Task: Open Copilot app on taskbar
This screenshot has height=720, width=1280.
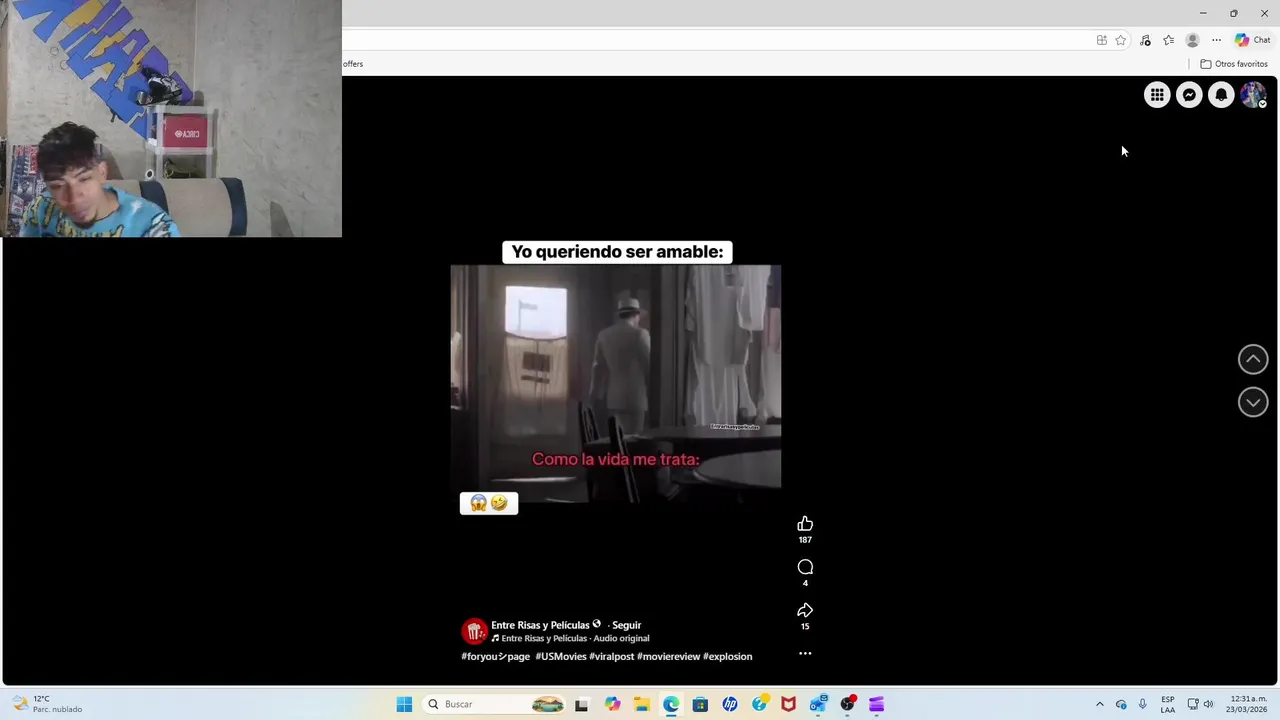Action: click(612, 704)
